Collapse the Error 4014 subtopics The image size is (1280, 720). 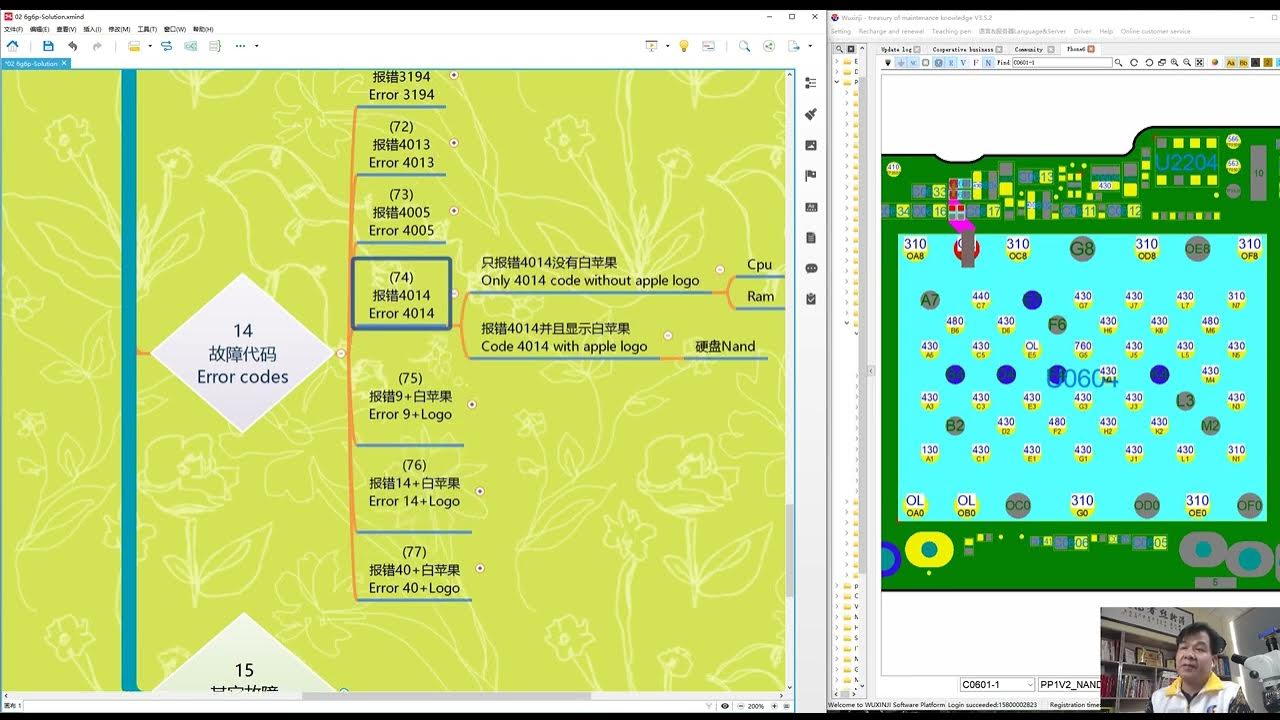[455, 294]
